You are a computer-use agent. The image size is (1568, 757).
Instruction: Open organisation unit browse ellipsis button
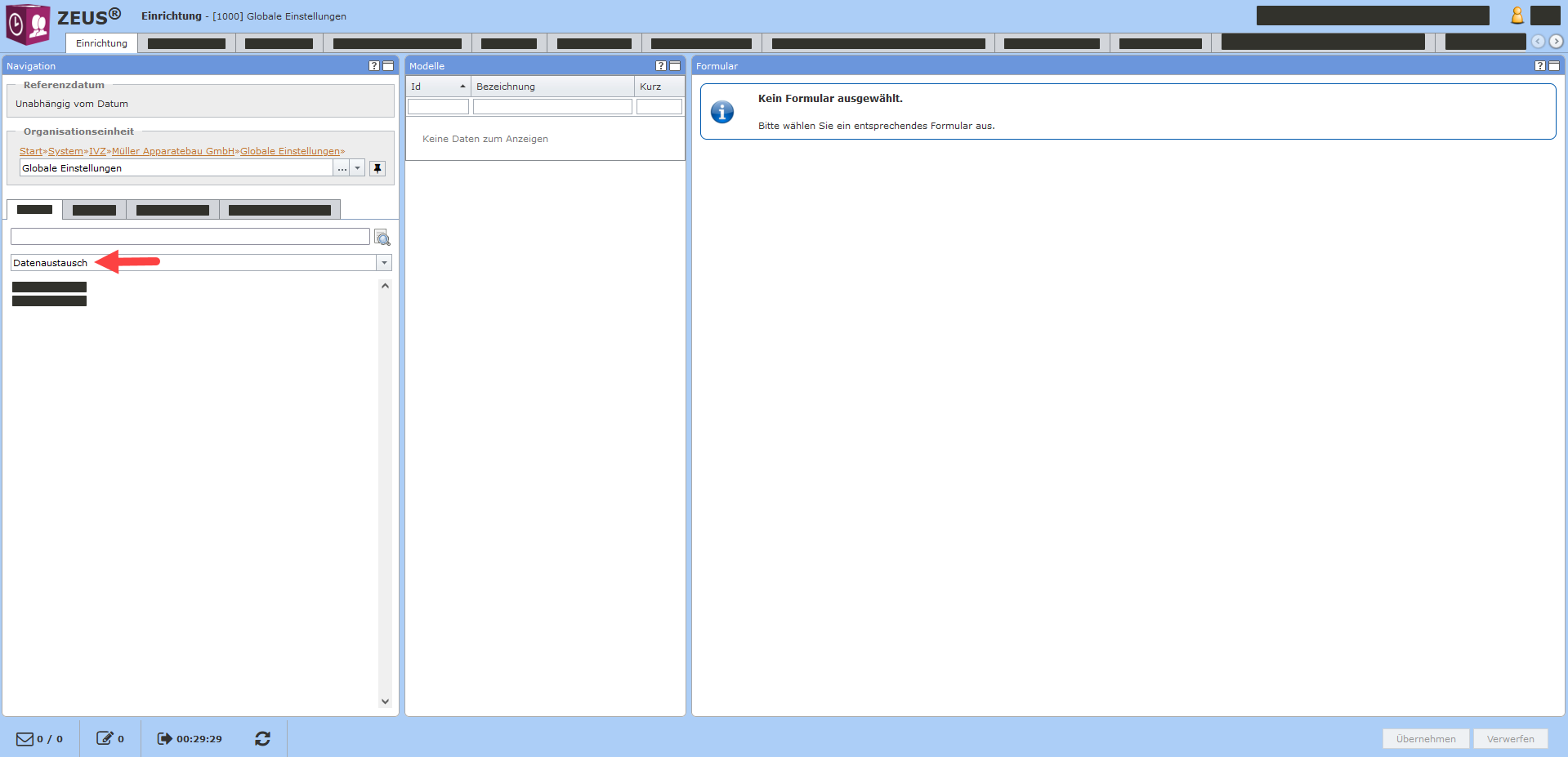coord(342,168)
